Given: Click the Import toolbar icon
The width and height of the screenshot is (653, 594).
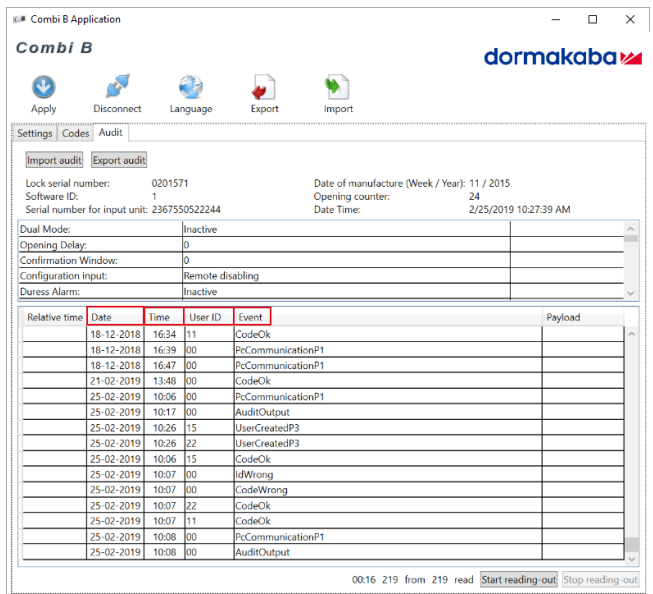Looking at the screenshot, I should [338, 88].
